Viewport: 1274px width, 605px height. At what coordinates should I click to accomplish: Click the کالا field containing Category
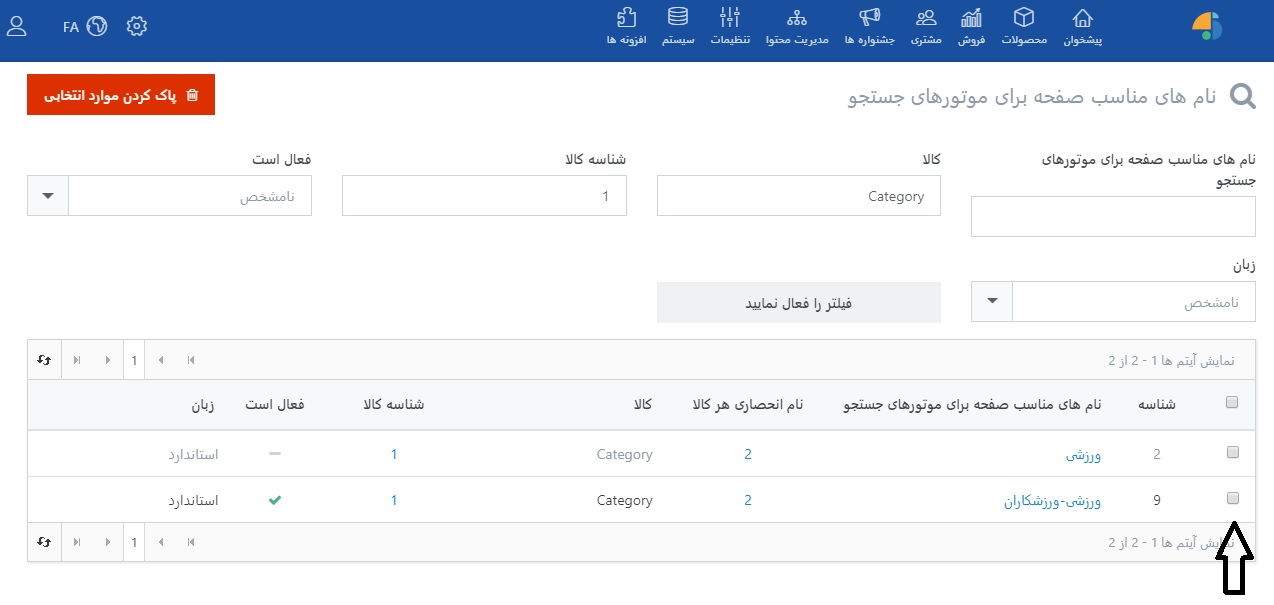(799, 196)
